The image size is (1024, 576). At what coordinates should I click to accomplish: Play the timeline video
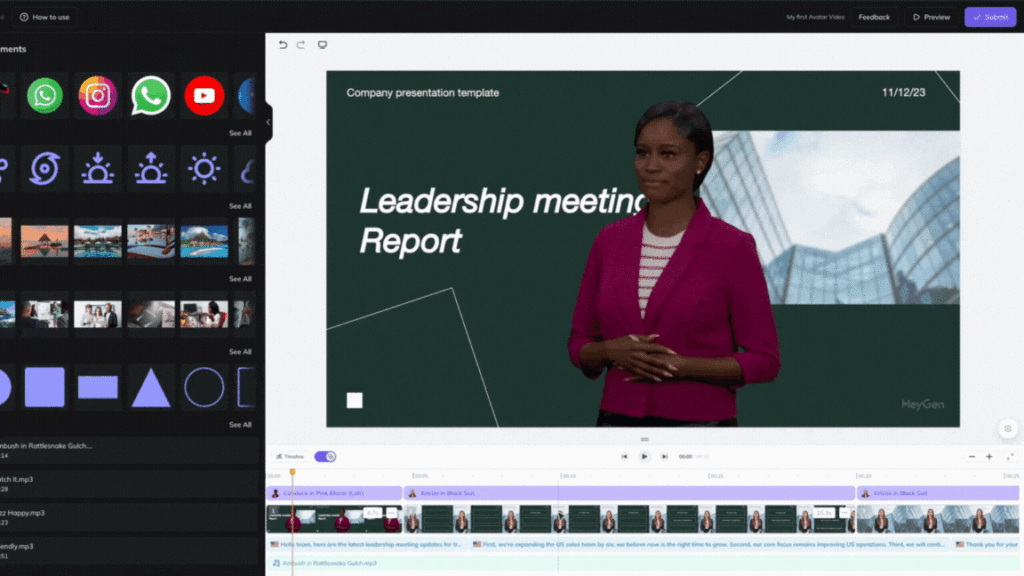pos(644,456)
